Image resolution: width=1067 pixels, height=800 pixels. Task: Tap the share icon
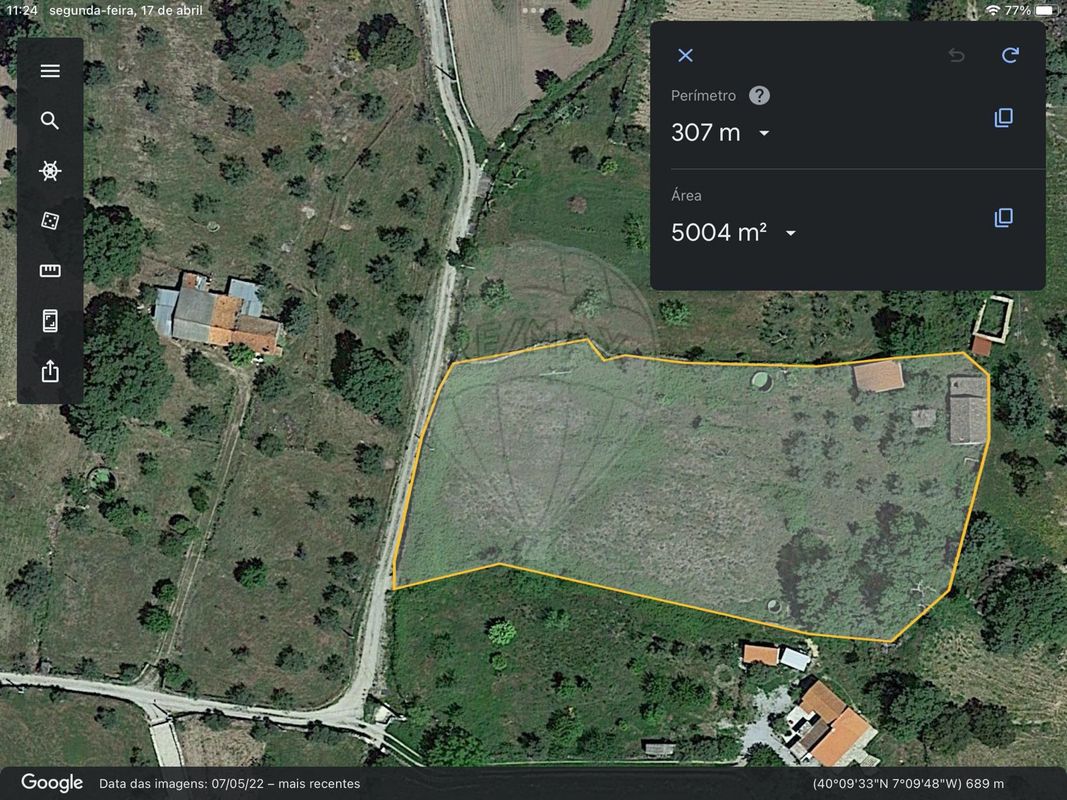tap(50, 371)
